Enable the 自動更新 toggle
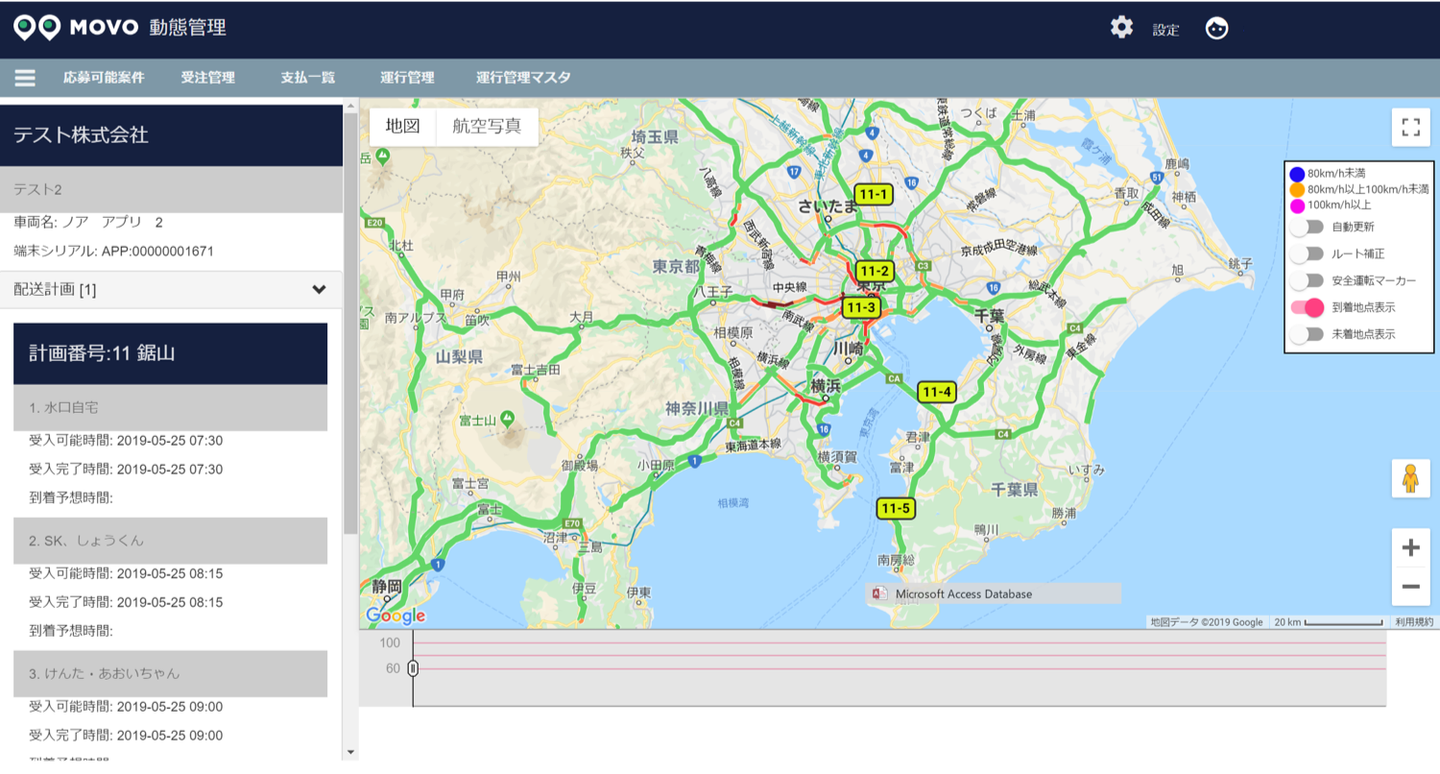Image resolution: width=1440 pixels, height=774 pixels. pyautogui.click(x=1307, y=227)
